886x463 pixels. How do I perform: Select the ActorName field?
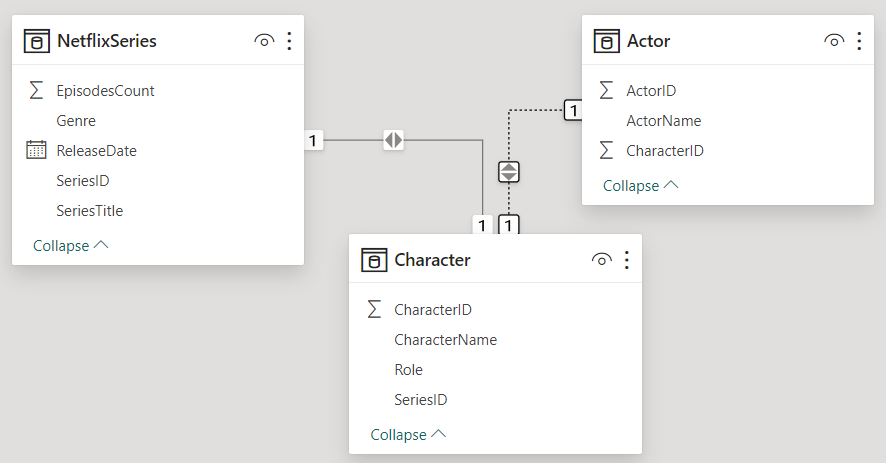tap(663, 121)
